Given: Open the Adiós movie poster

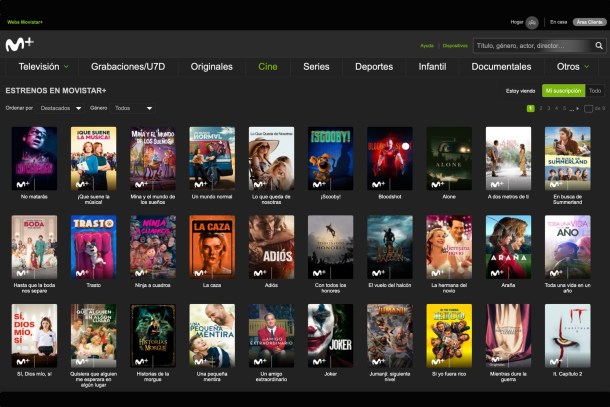Looking at the screenshot, I should [271, 247].
